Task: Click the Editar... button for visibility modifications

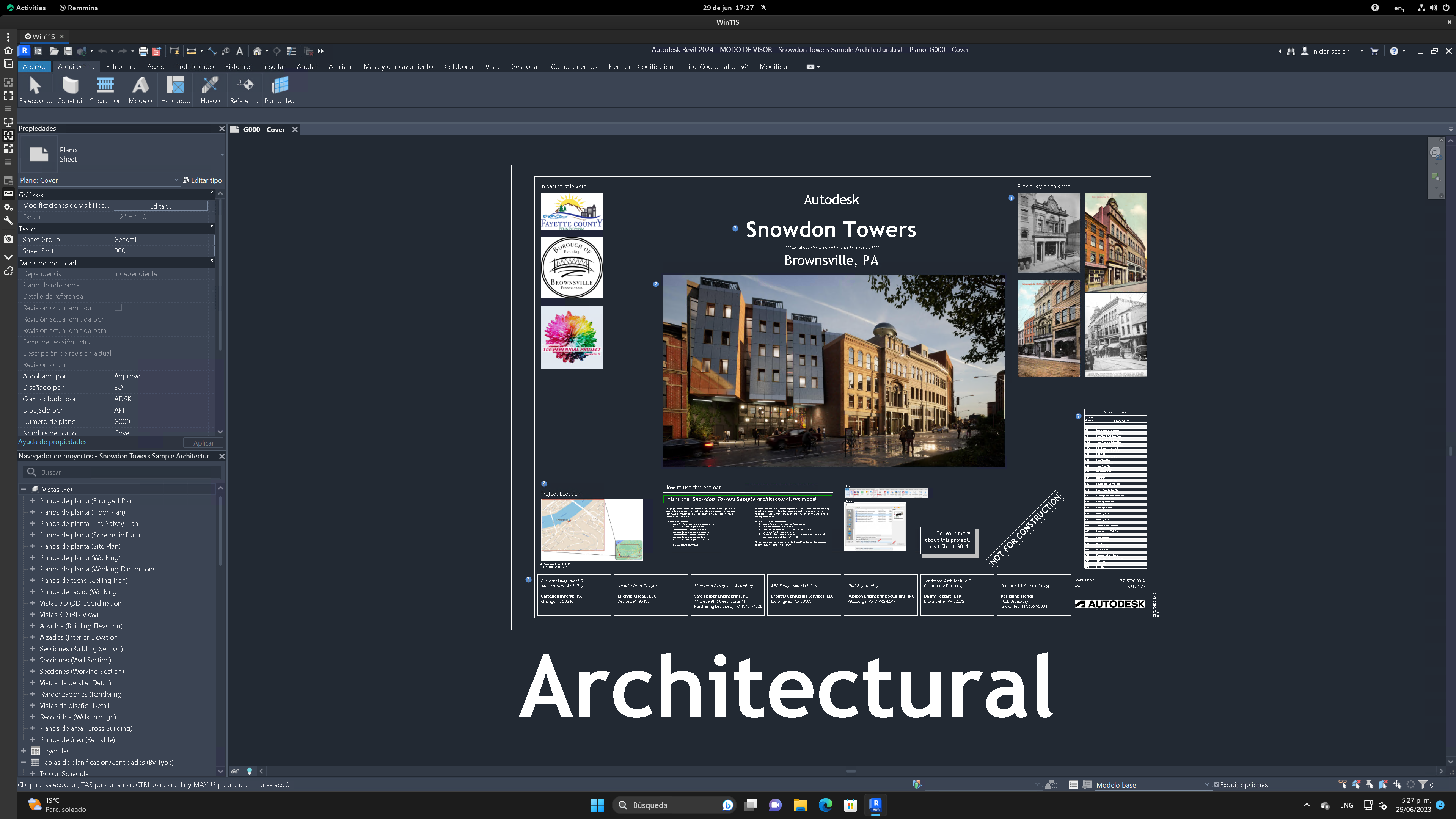Action: [x=160, y=206]
